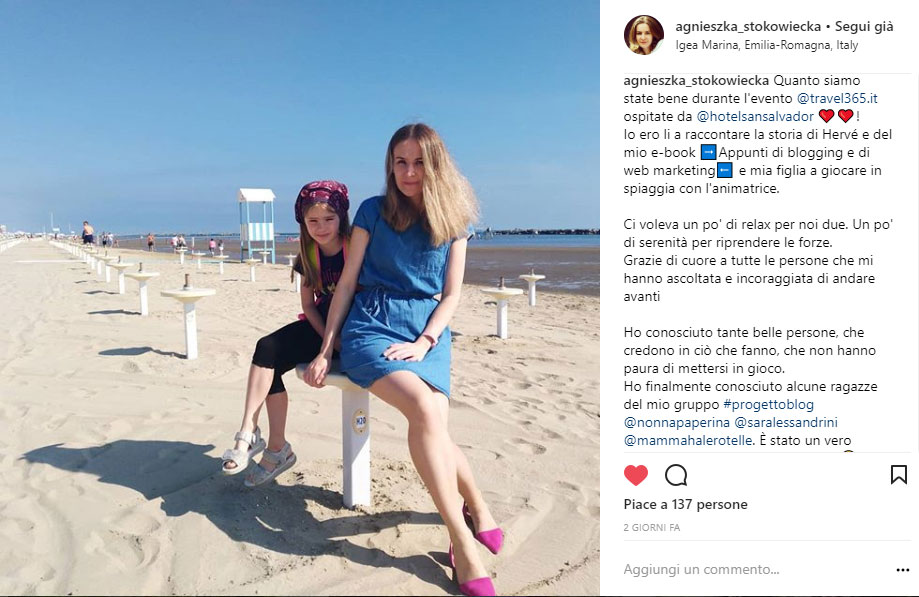Open the @mammahalerotelle profile
The height and width of the screenshot is (597, 919).
coord(688,441)
